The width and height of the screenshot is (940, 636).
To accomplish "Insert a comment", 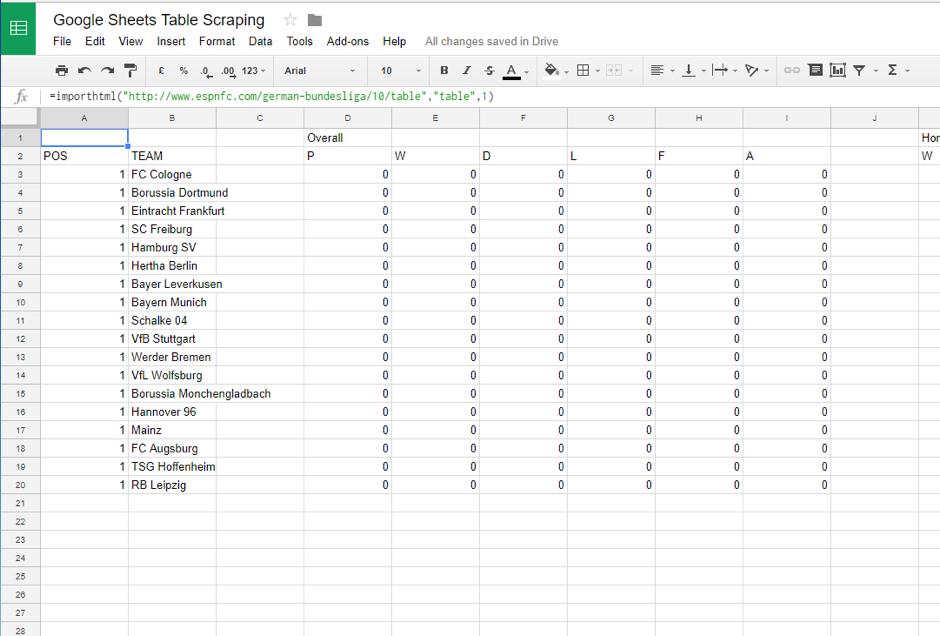I will [x=815, y=71].
